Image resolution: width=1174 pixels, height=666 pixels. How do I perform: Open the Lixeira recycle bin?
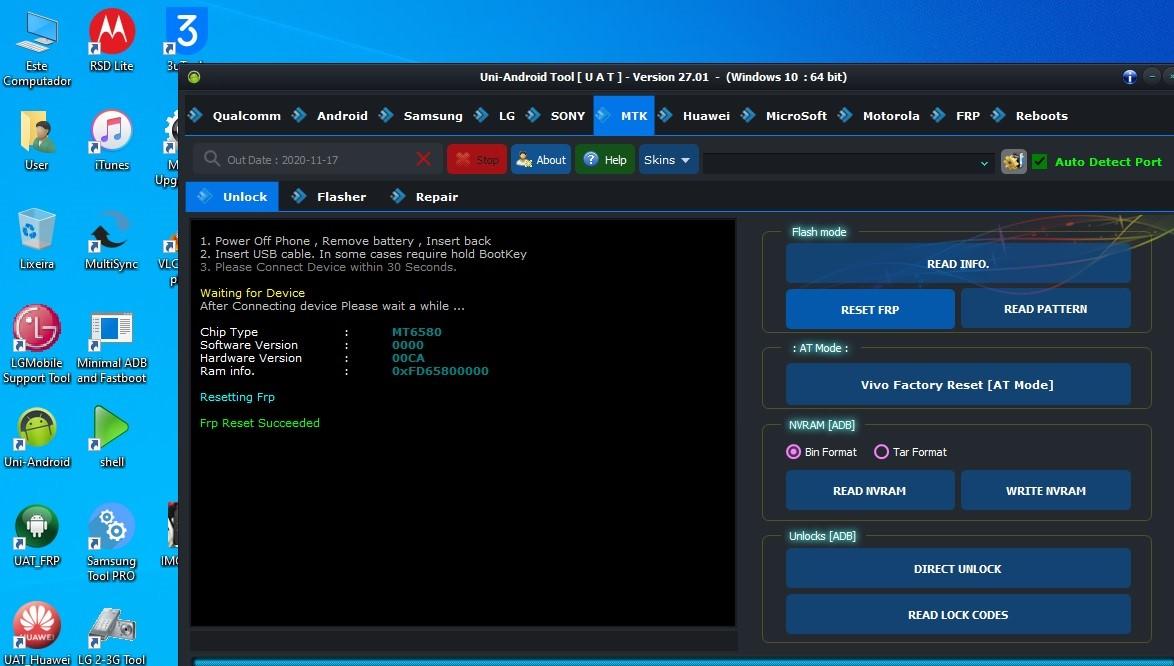[x=36, y=238]
